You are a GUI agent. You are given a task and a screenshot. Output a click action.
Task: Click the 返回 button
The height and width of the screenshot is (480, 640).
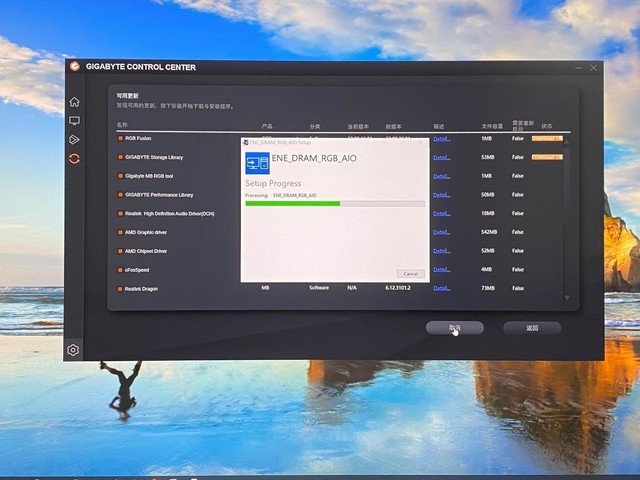532,328
